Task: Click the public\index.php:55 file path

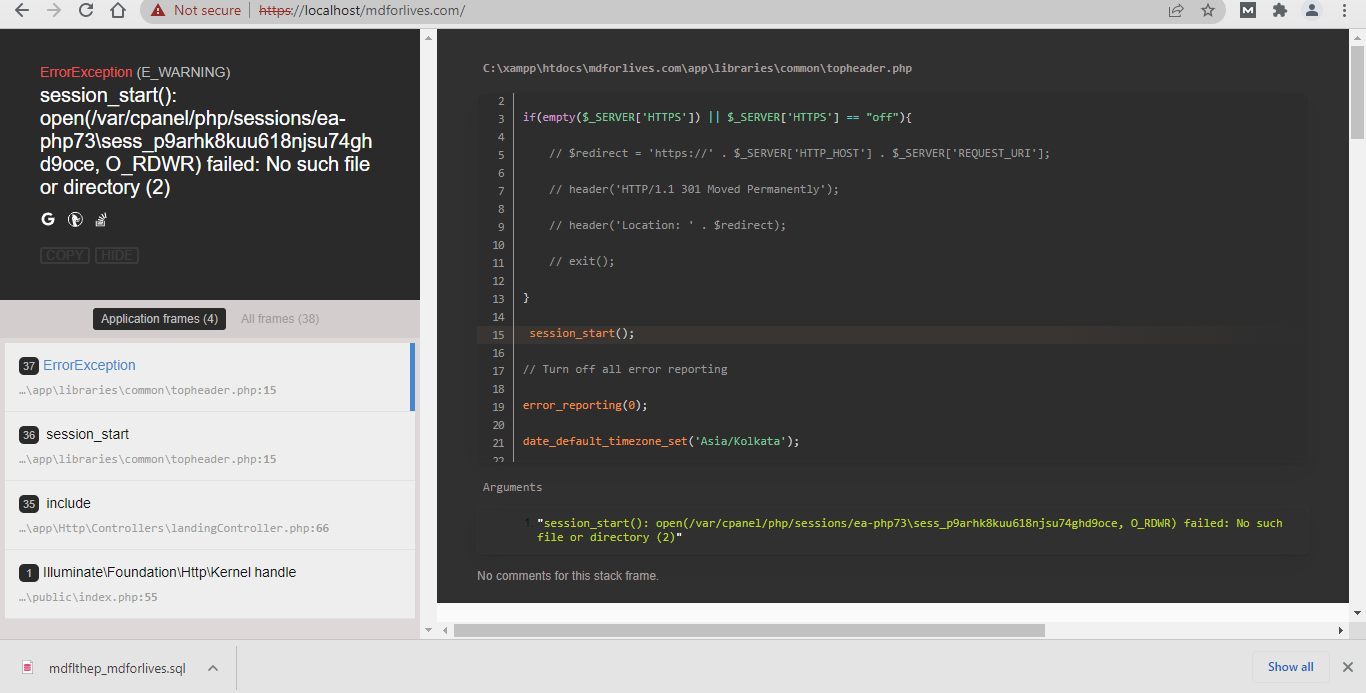Action: 88,597
